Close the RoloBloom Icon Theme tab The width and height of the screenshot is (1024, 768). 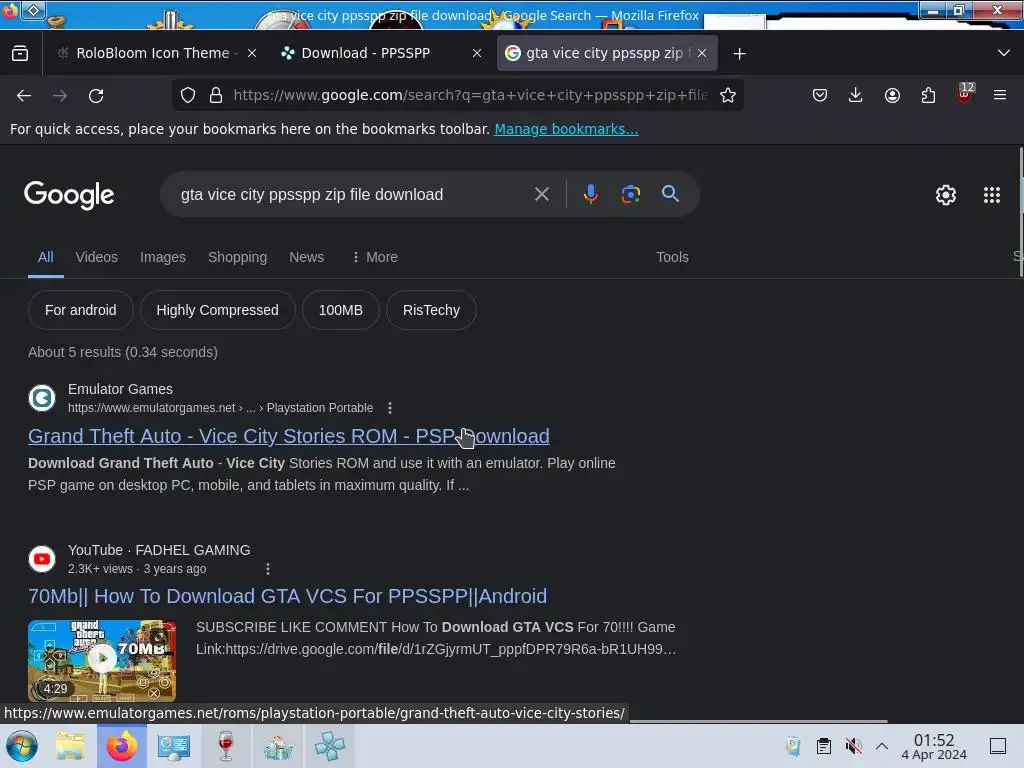click(x=252, y=54)
